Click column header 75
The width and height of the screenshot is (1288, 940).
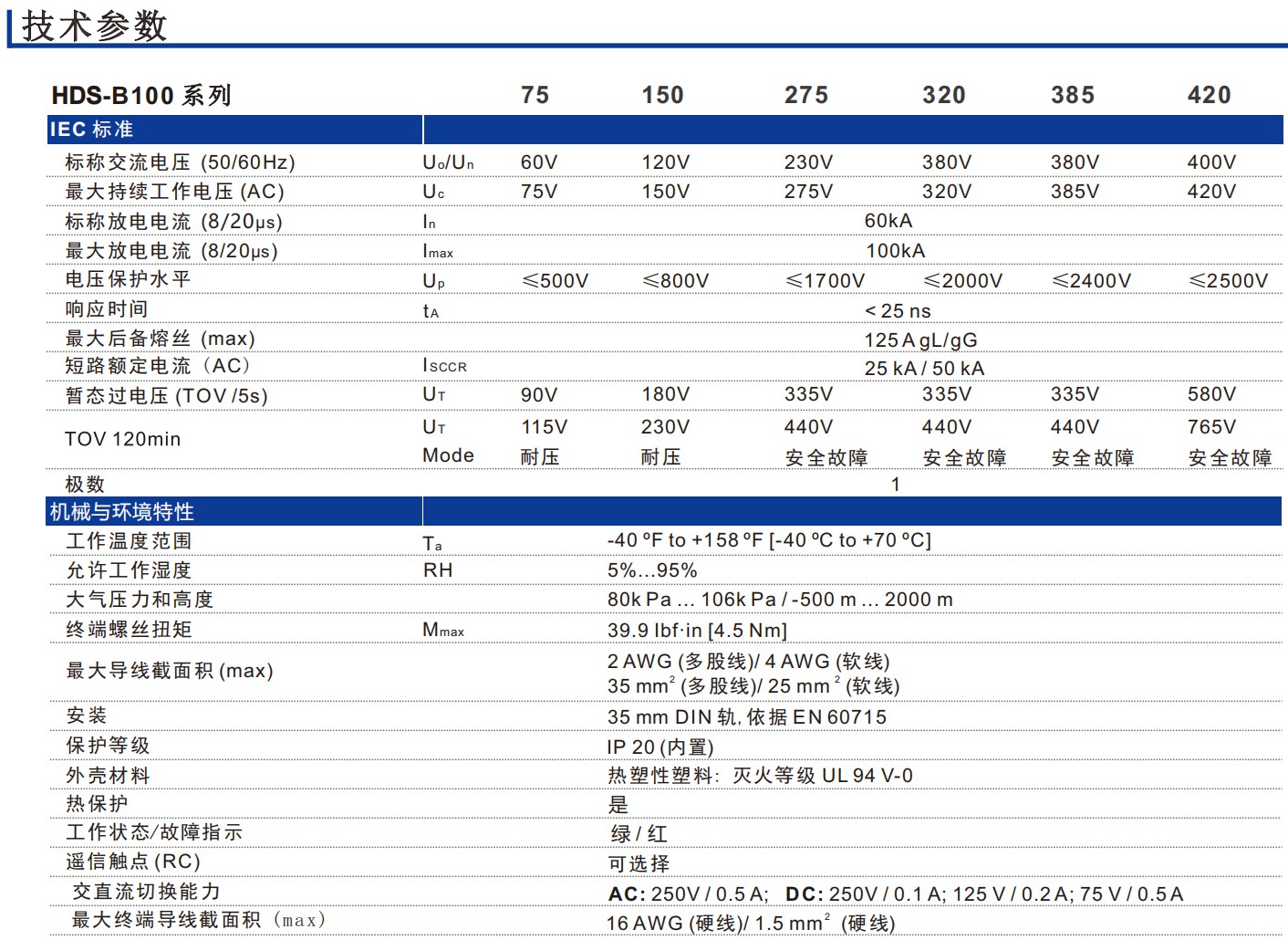[535, 95]
